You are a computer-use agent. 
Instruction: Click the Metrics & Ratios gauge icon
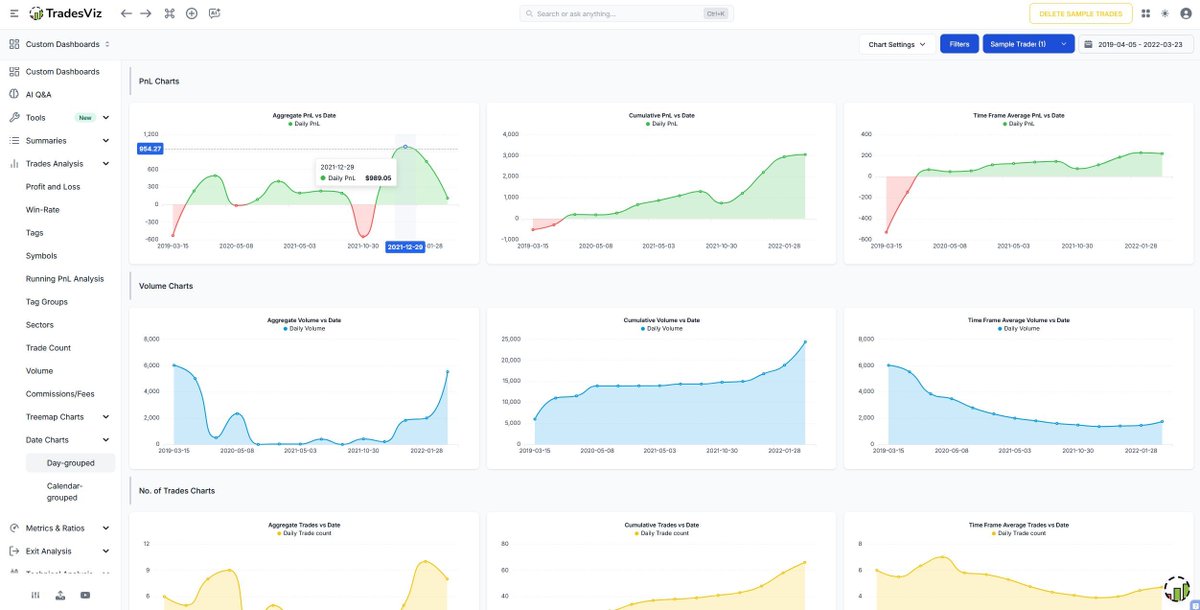[x=14, y=528]
